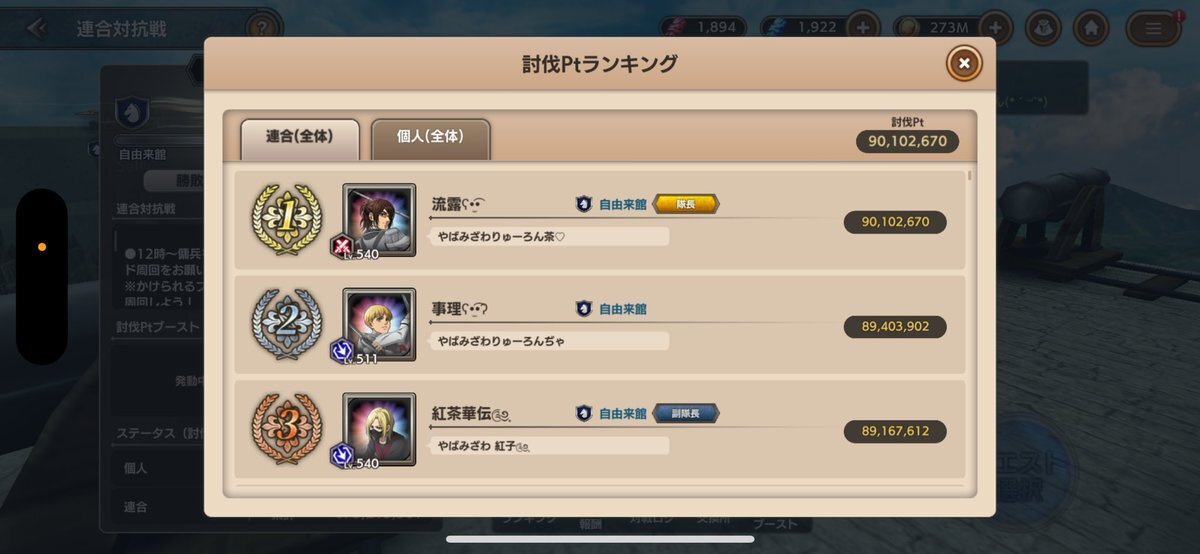Open the 個人(全体) ranking tab
Viewport: 1200px width, 554px height.
click(430, 137)
